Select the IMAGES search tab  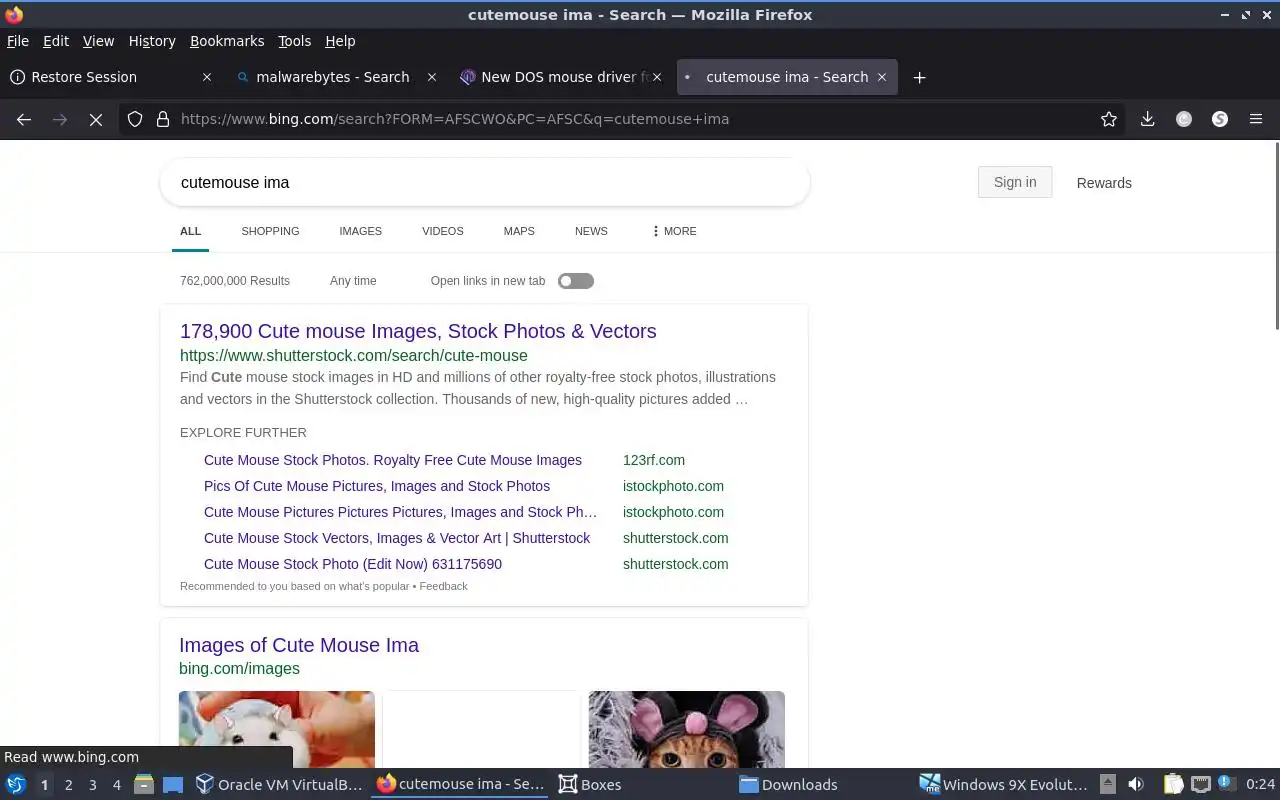point(360,231)
